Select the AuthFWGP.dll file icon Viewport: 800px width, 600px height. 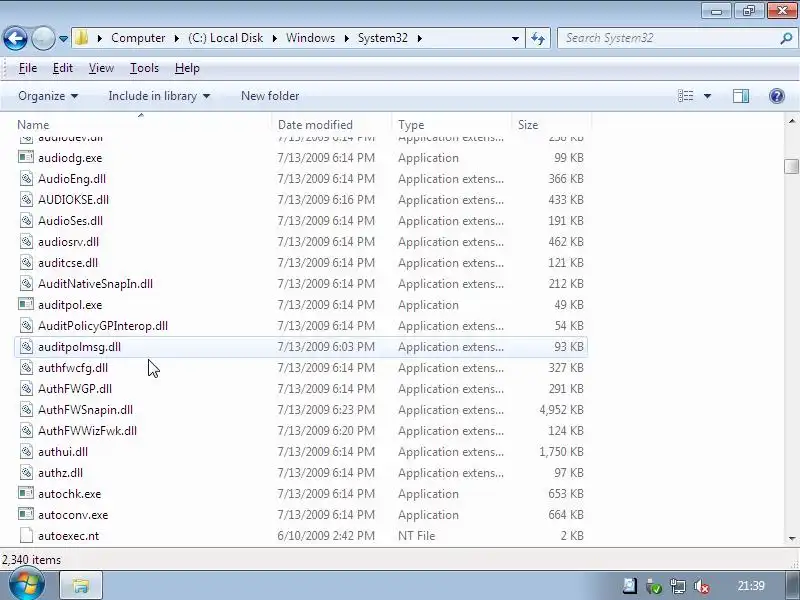tap(26, 388)
